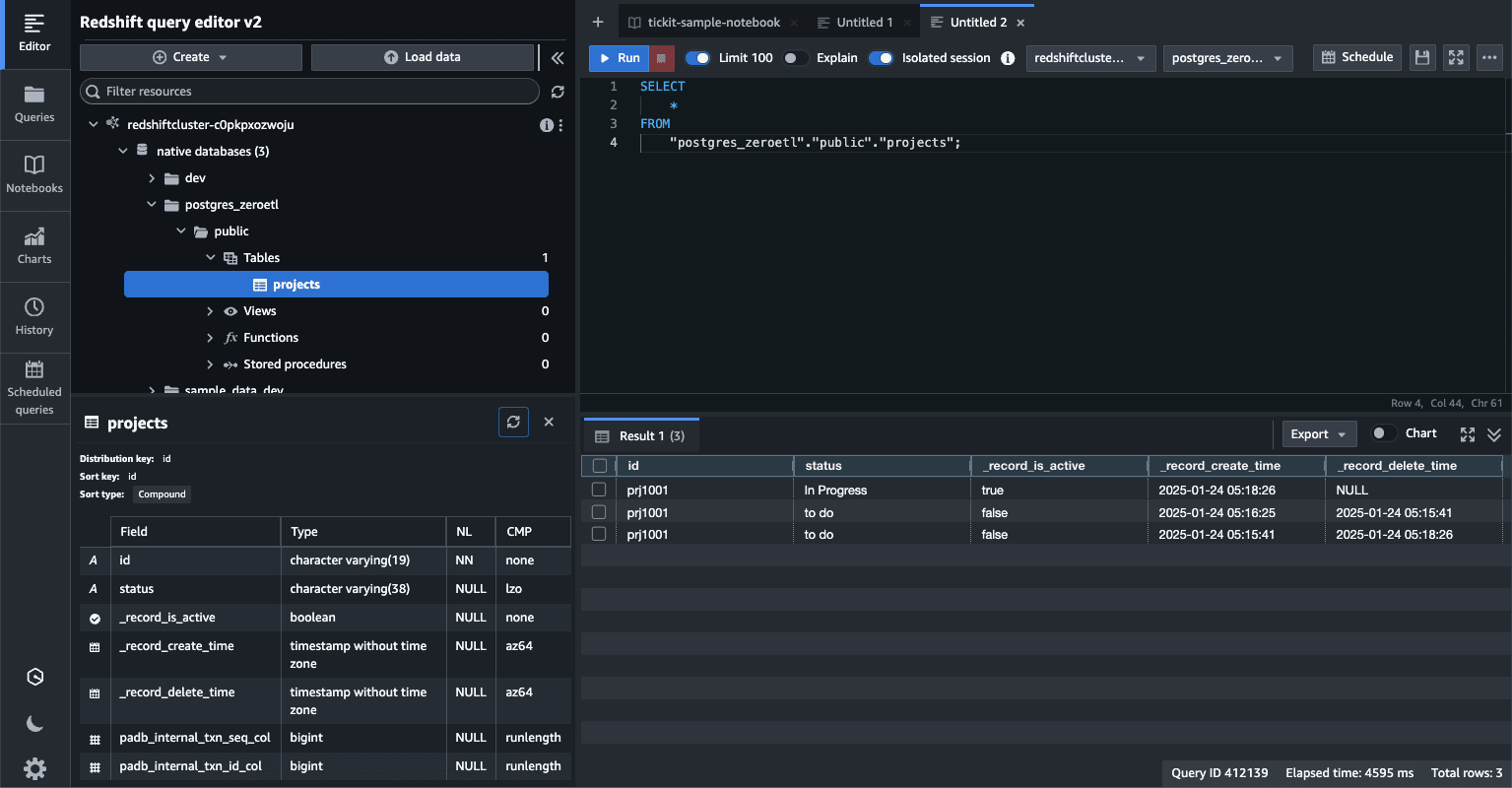Expand the Stored procedures node
This screenshot has width=1512, height=788.
point(210,364)
